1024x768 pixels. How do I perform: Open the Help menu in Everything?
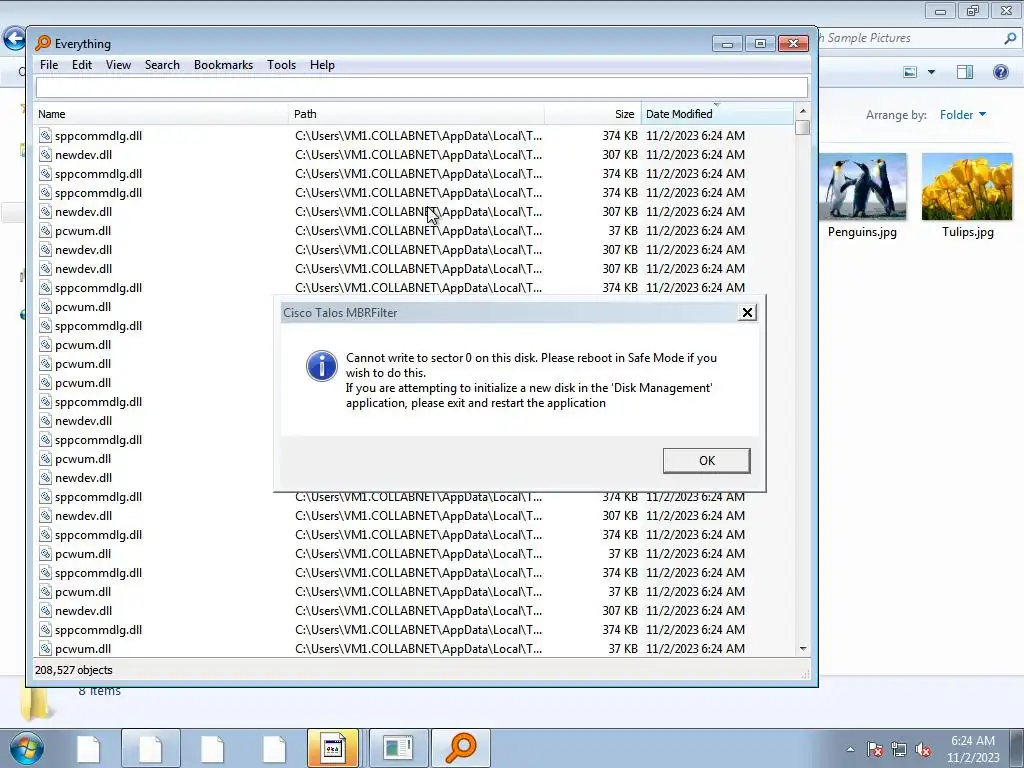click(x=322, y=65)
